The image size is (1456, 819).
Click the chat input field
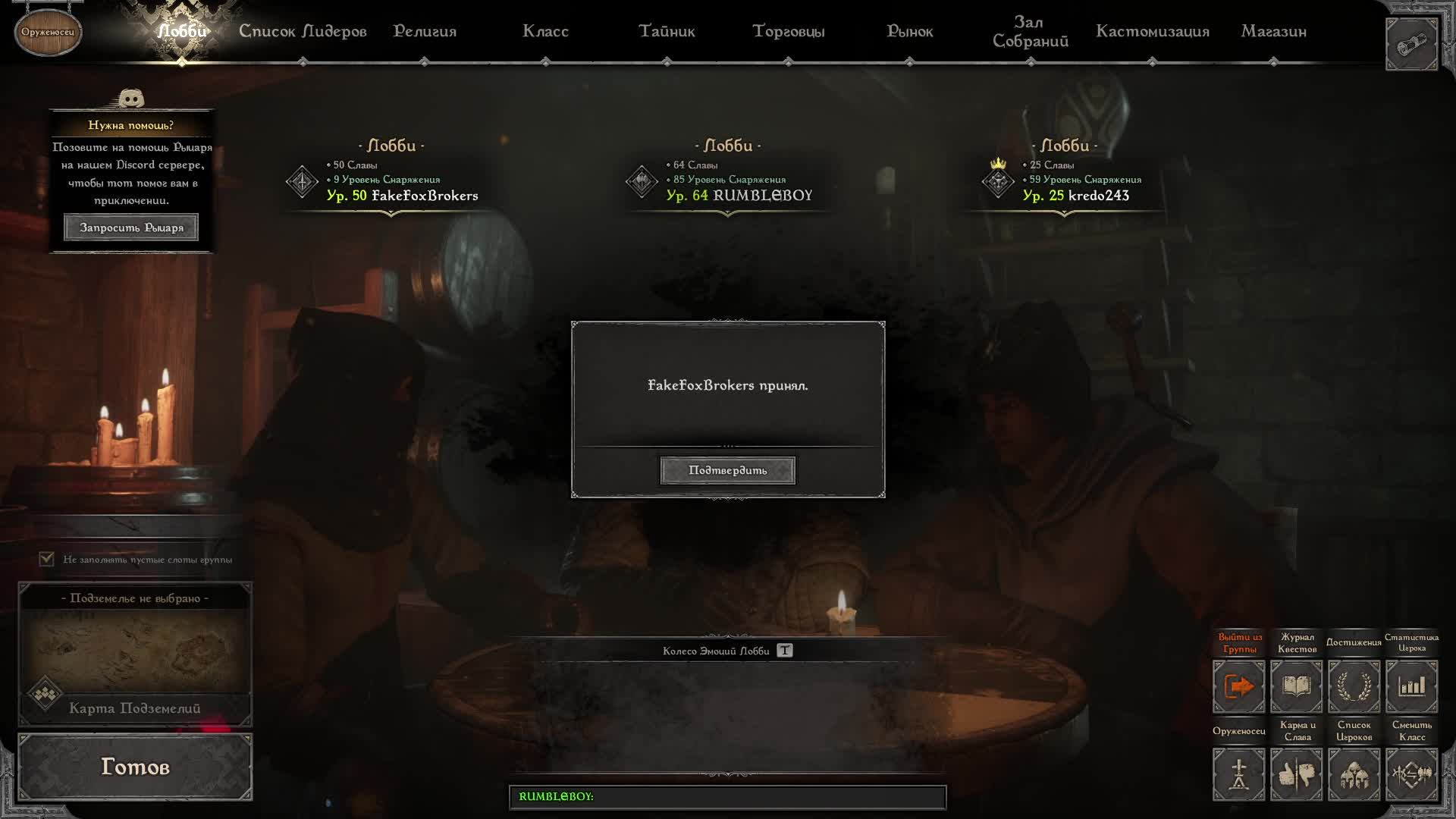(x=728, y=797)
